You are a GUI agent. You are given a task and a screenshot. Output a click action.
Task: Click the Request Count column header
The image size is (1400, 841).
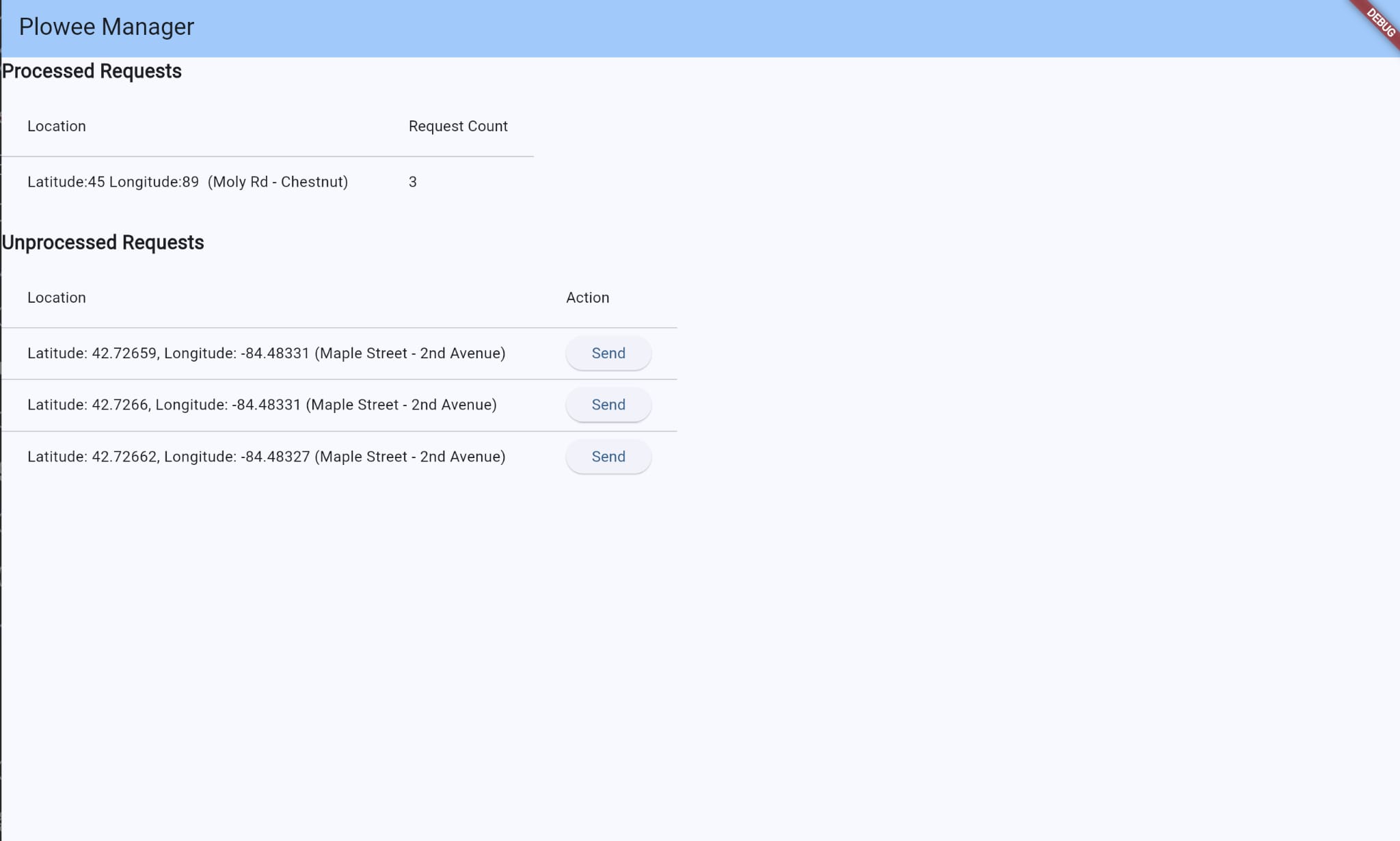point(458,126)
